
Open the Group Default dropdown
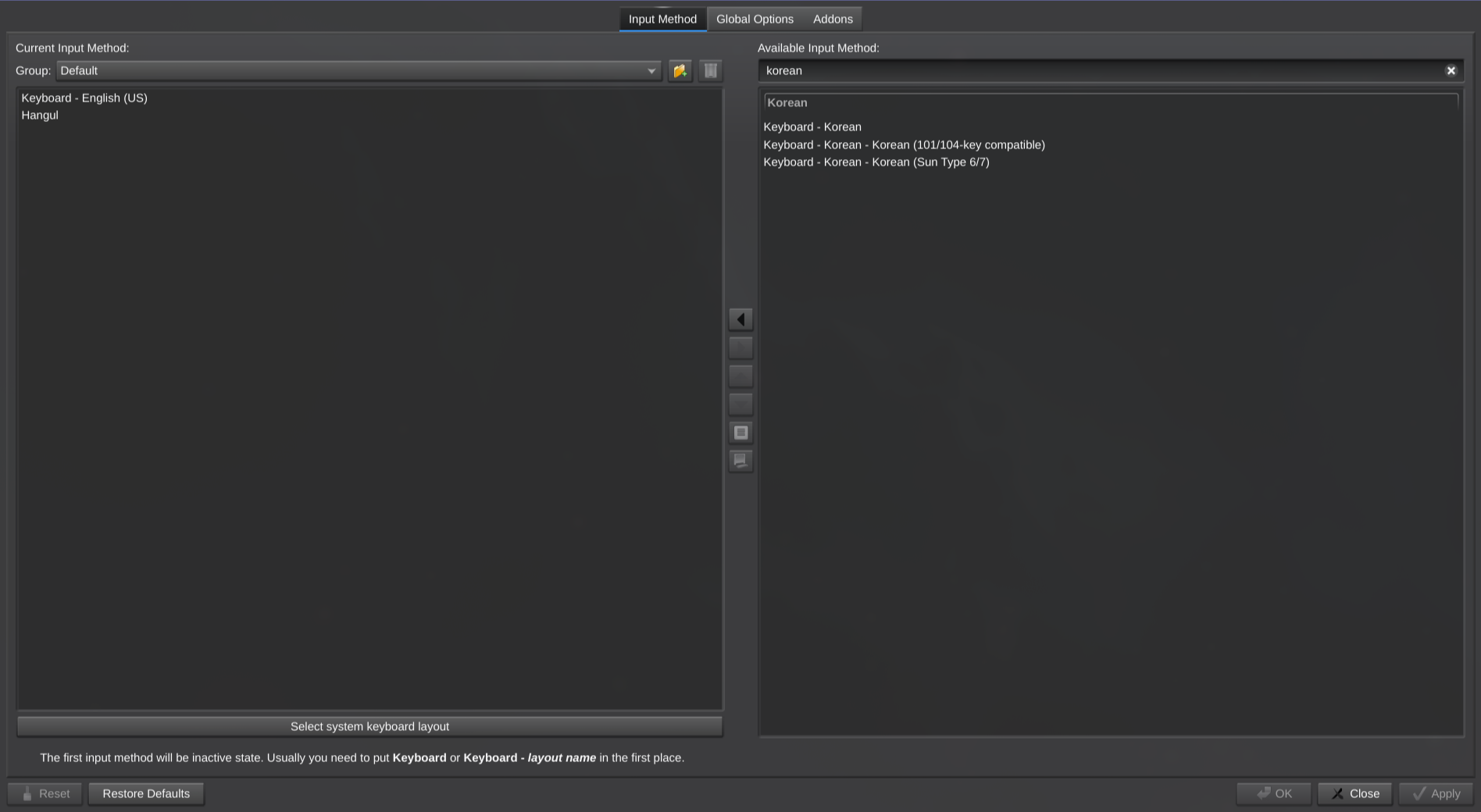pos(359,71)
